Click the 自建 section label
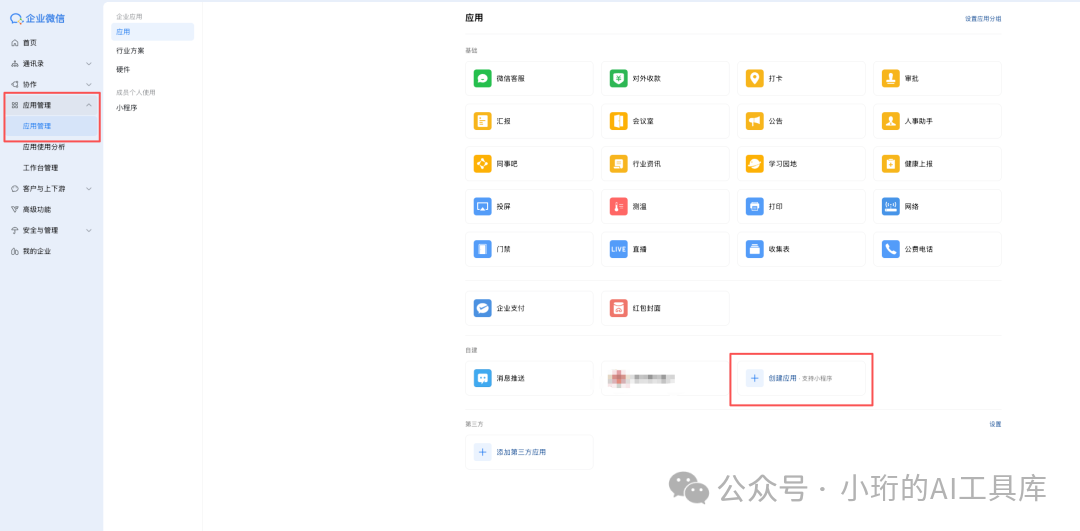 [x=471, y=350]
